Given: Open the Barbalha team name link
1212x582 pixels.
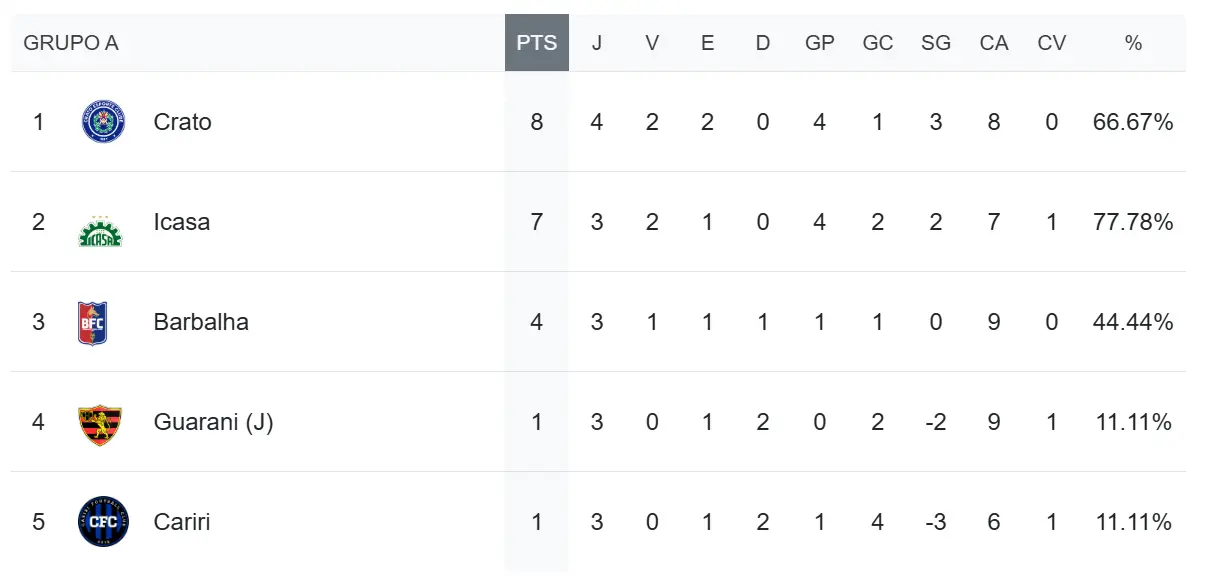Looking at the screenshot, I should click(x=201, y=322).
